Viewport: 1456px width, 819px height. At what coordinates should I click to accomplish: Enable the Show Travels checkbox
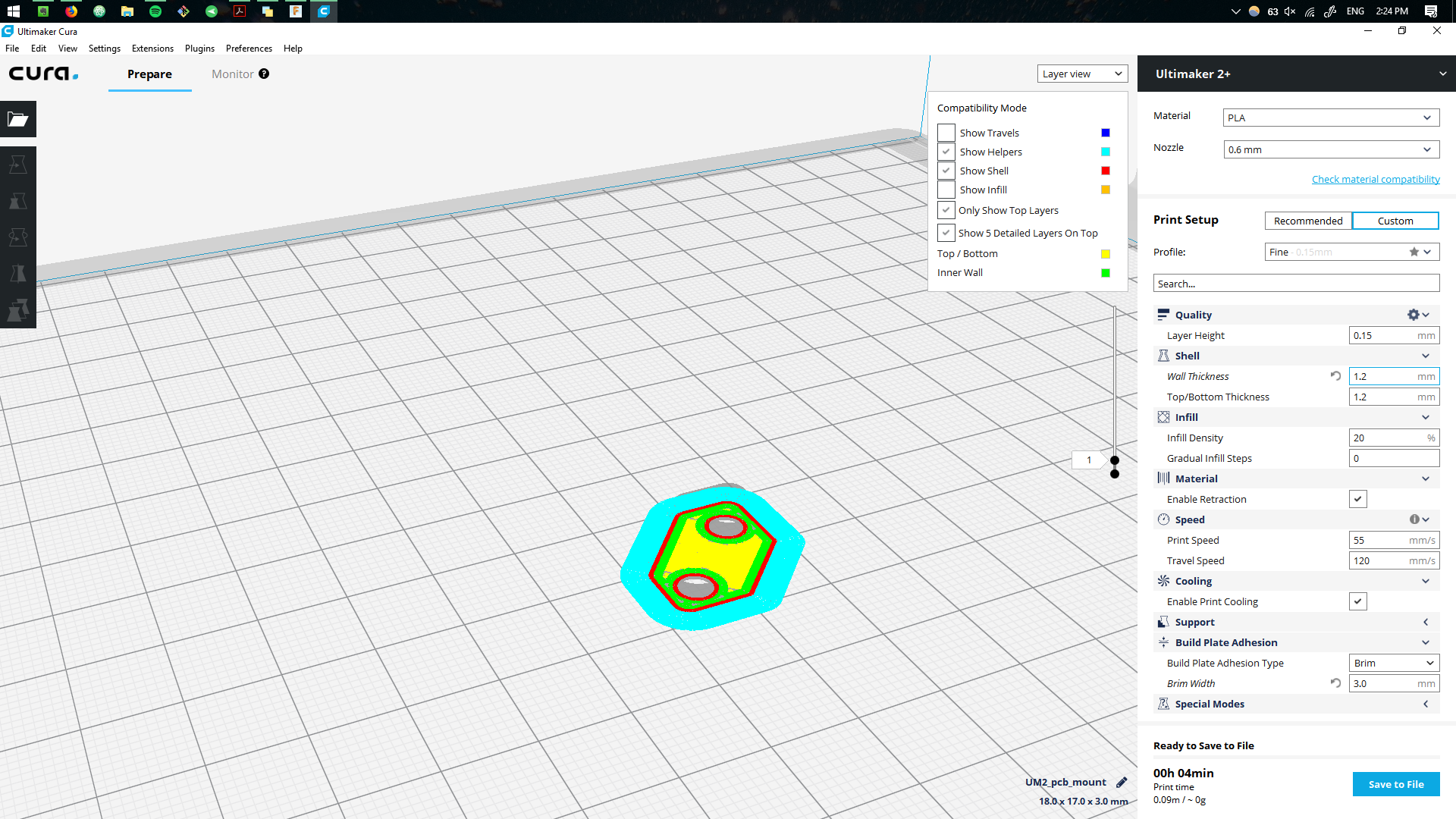(946, 133)
